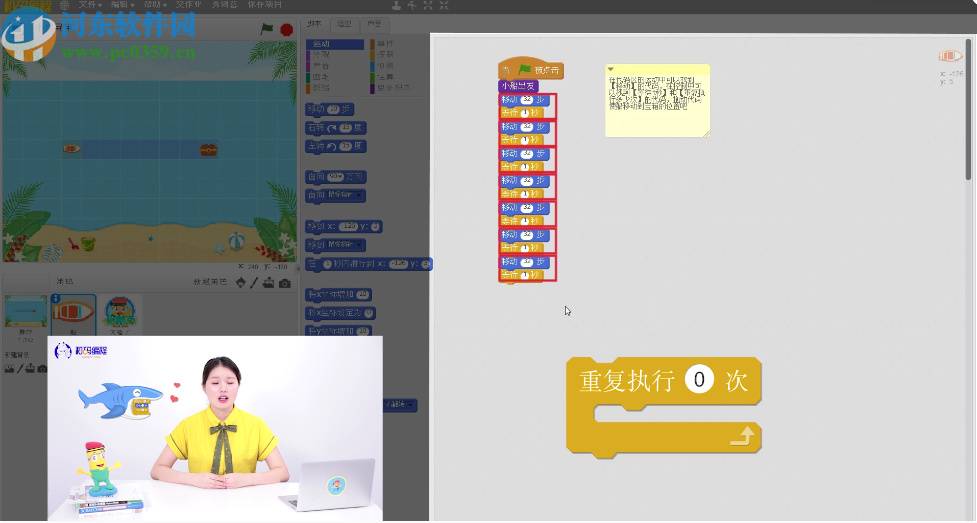Click the 0 field in 重复执行 block

pyautogui.click(x=699, y=380)
